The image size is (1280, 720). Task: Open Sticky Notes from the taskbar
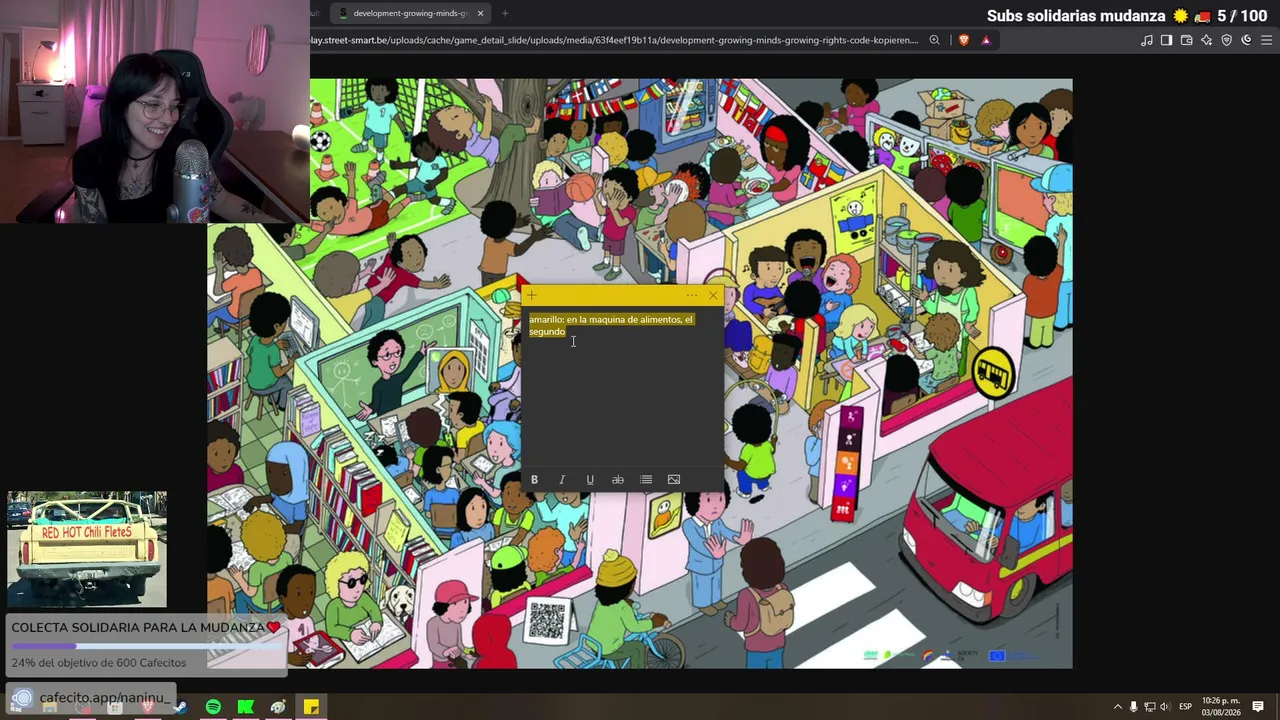pyautogui.click(x=311, y=707)
